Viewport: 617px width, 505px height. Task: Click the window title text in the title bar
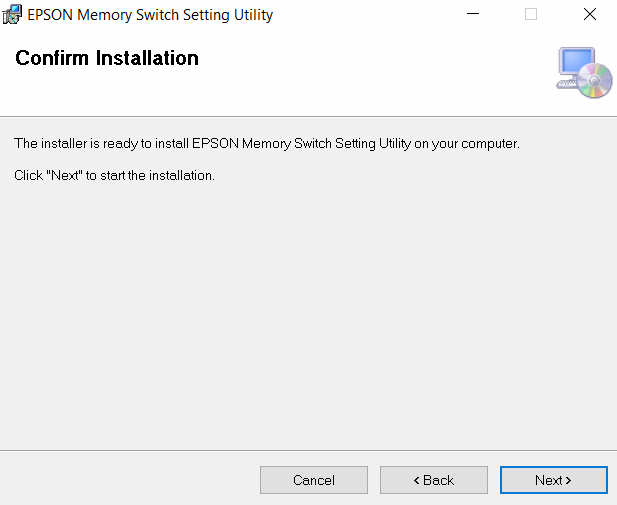tap(150, 15)
